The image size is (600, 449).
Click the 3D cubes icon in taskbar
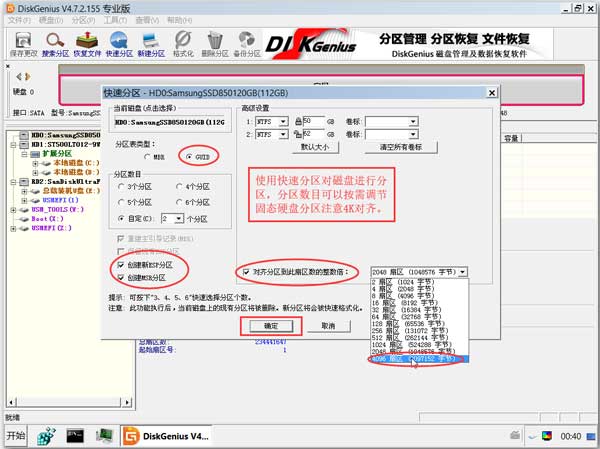[46, 436]
